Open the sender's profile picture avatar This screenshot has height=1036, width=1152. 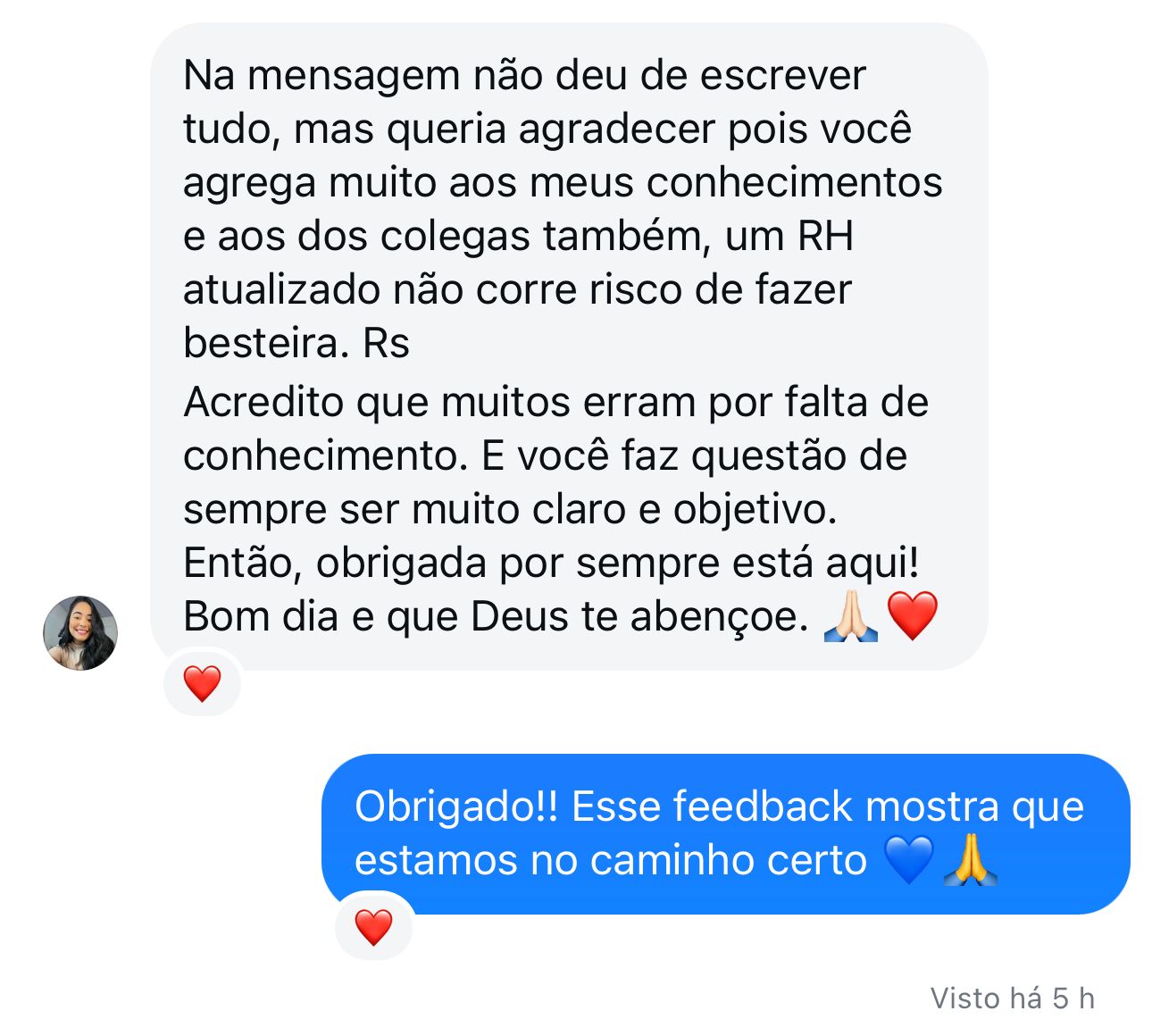80,633
